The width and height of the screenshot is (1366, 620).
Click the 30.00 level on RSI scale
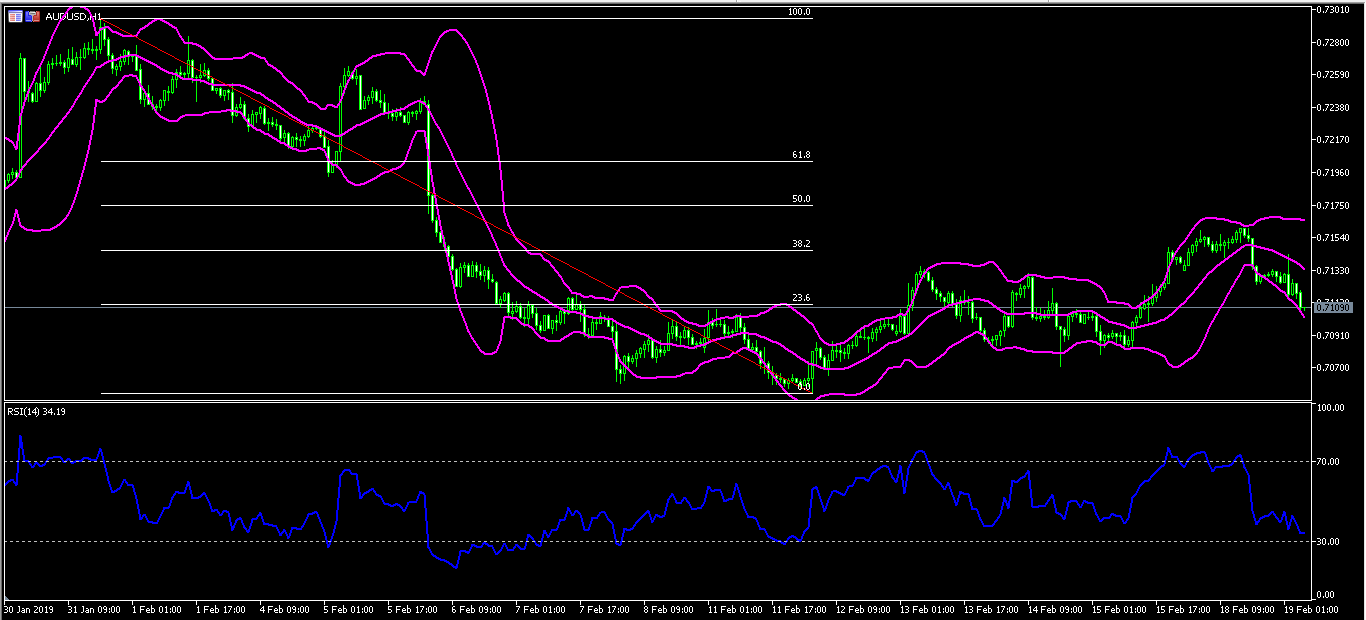point(1329,542)
